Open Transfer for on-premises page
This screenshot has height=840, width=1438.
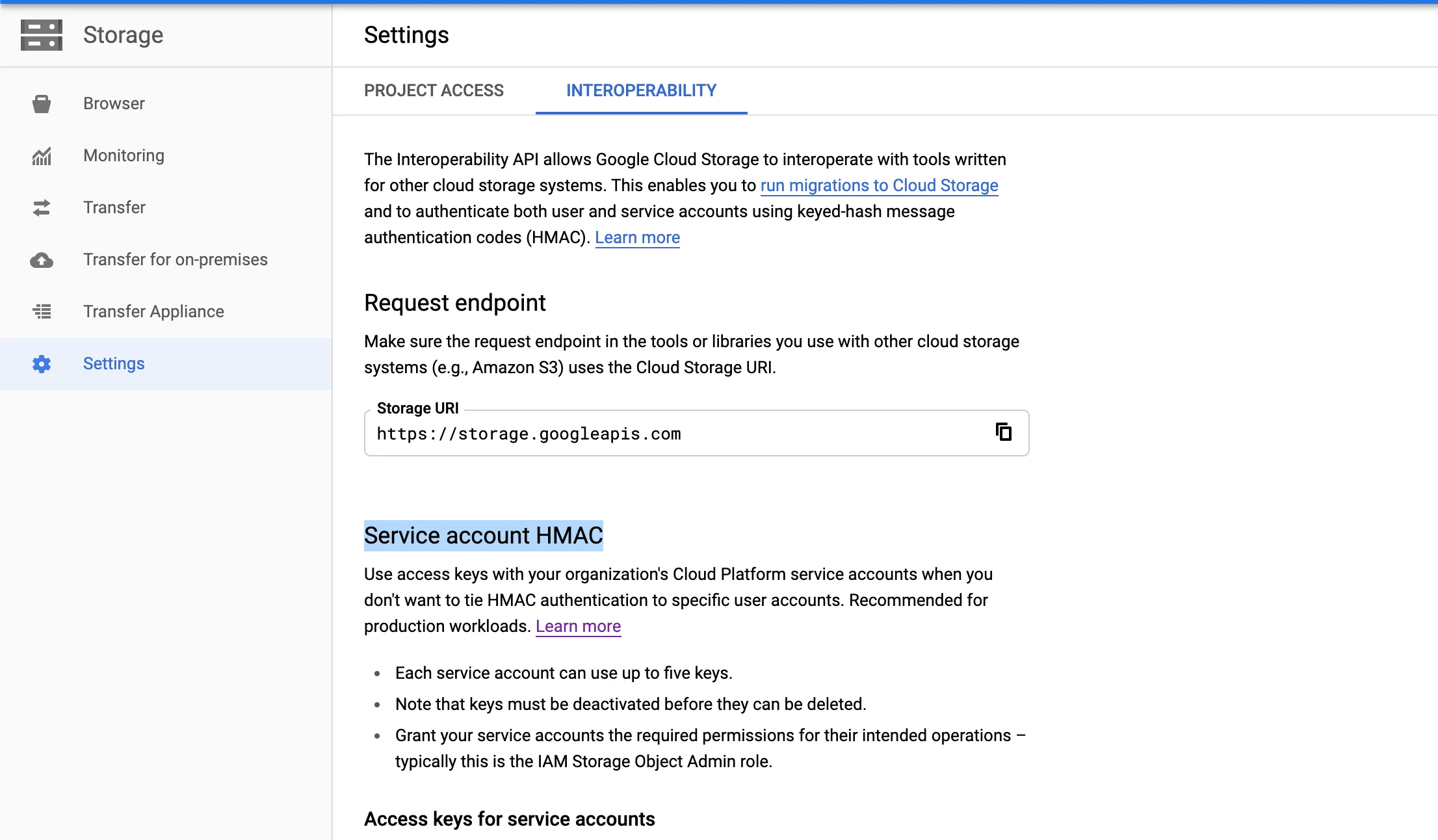(x=175, y=259)
